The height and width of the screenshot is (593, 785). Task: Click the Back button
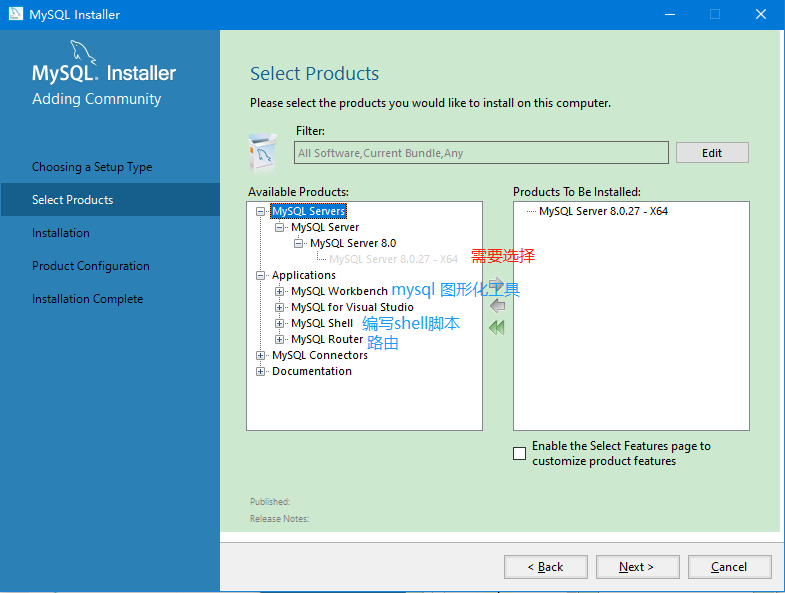point(546,567)
